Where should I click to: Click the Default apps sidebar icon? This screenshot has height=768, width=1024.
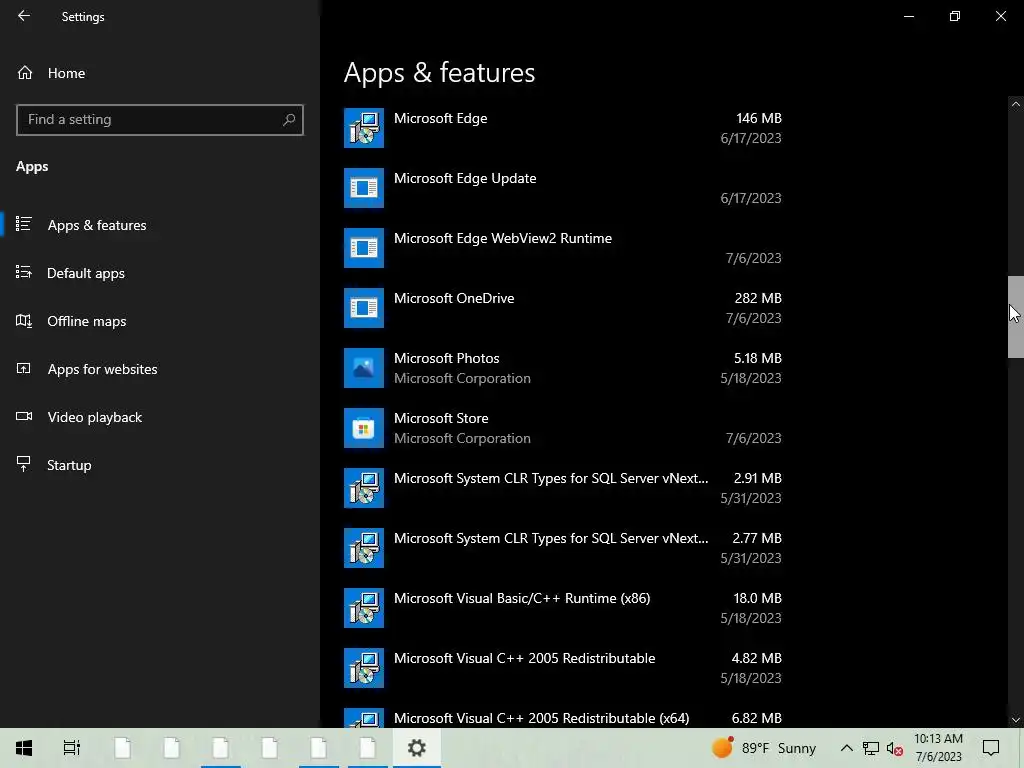click(24, 272)
